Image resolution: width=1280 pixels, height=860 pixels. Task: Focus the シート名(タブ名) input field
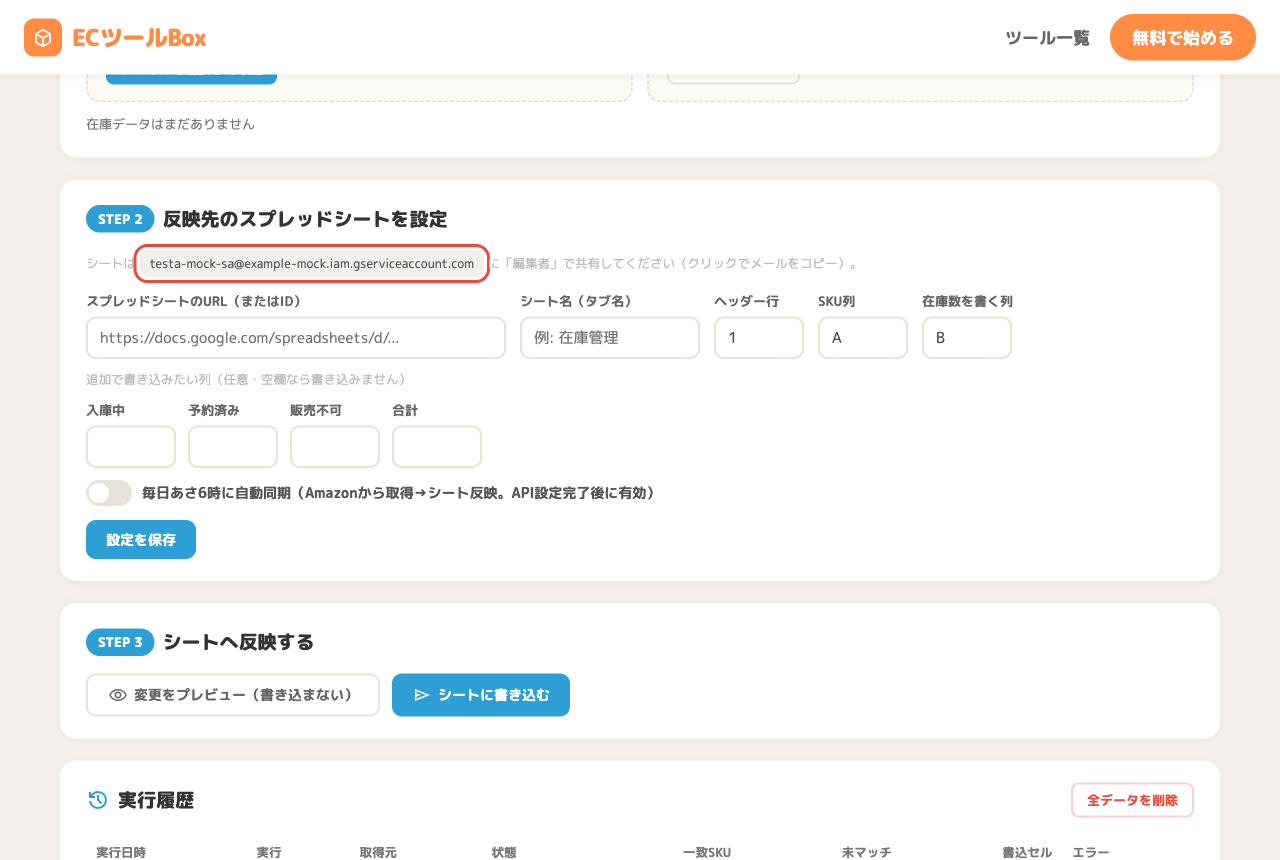610,338
